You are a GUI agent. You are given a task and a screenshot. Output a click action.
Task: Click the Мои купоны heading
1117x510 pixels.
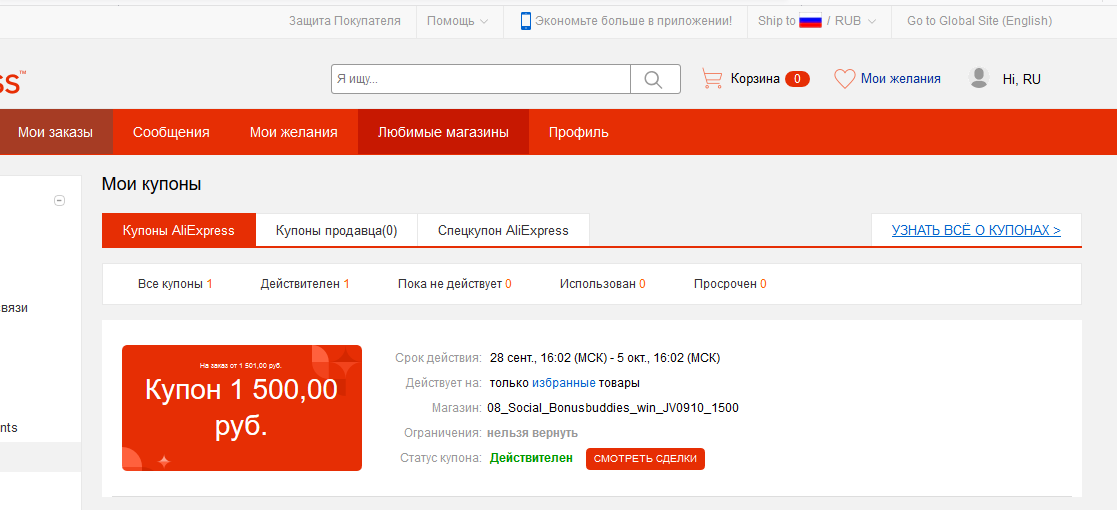[152, 184]
